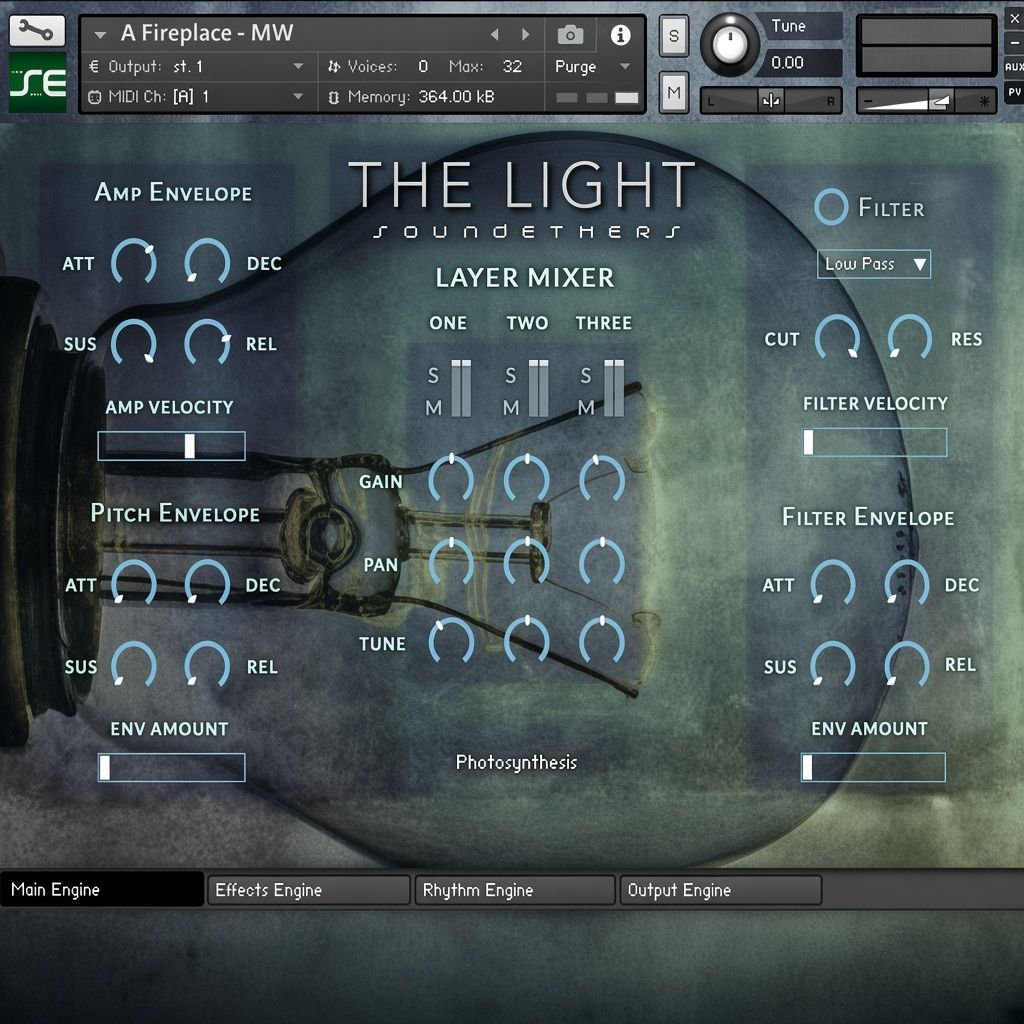Open the Purge dropdown menu
This screenshot has width=1024, height=1024.
[592, 67]
